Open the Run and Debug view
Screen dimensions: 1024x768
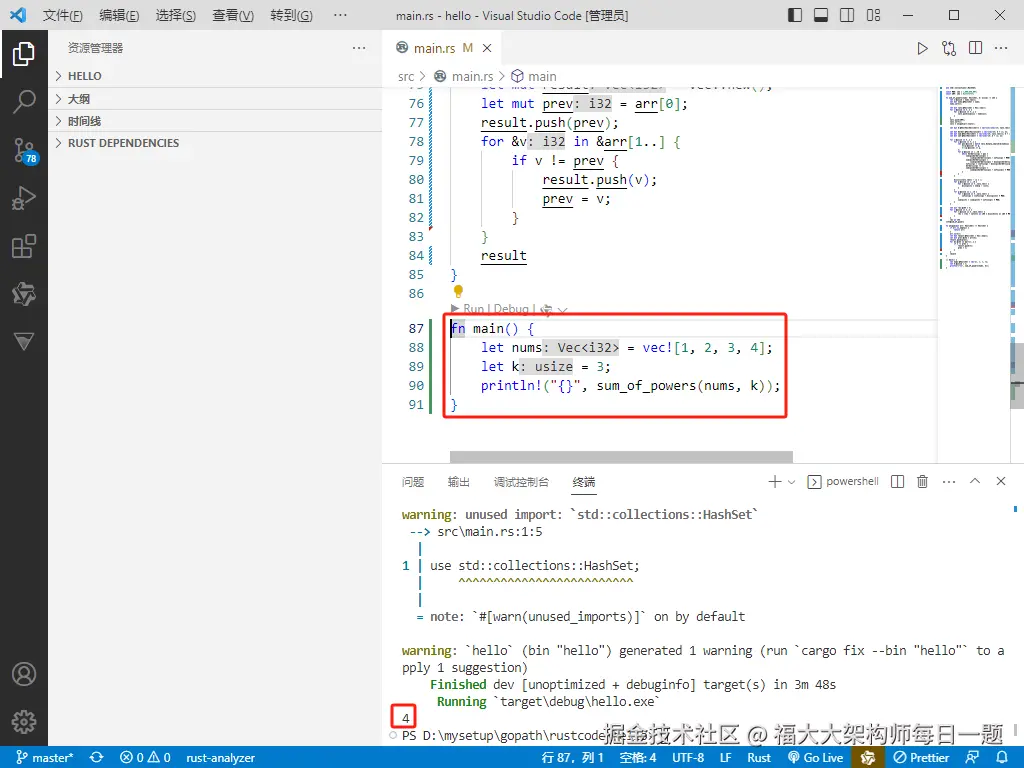coord(24,198)
